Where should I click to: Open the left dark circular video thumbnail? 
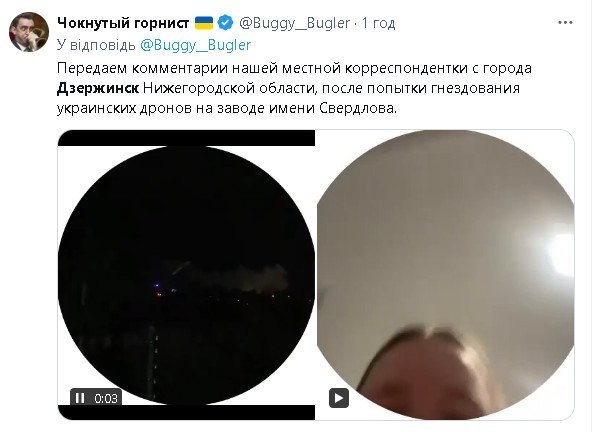(x=186, y=275)
